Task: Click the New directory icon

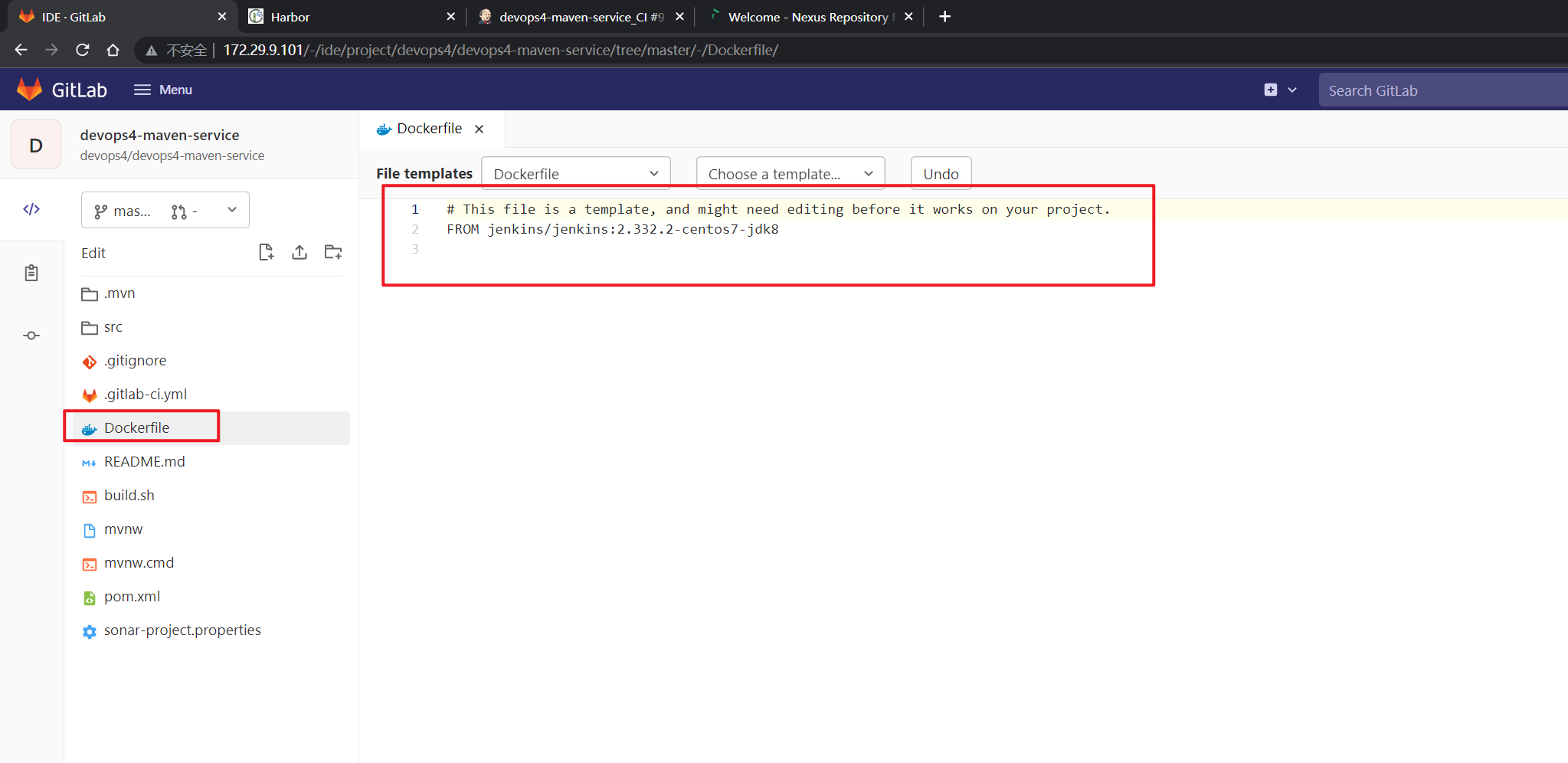Action: point(333,252)
